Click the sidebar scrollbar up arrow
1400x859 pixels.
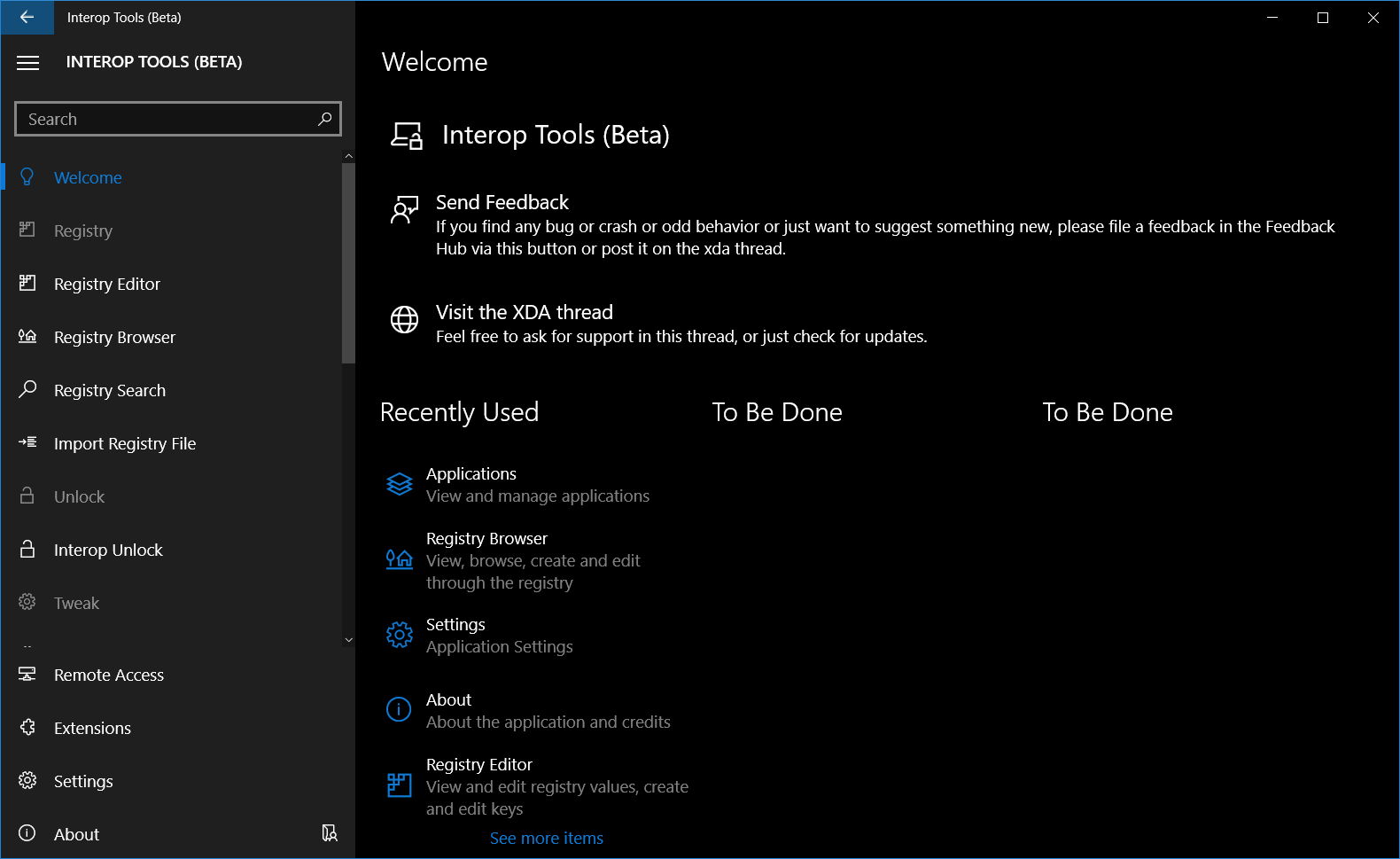point(348,156)
